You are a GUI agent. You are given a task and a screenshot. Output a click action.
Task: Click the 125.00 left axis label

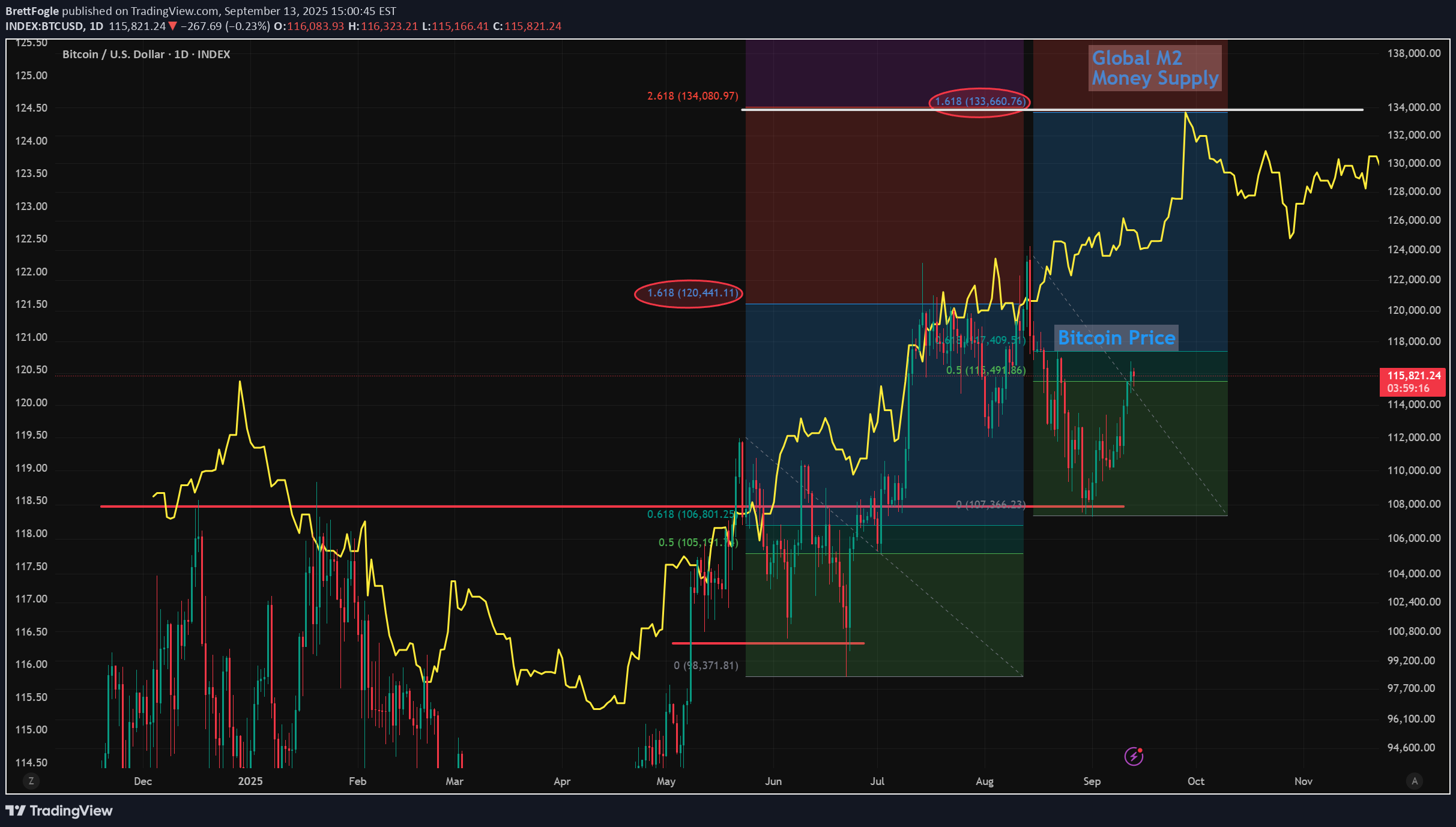point(31,76)
